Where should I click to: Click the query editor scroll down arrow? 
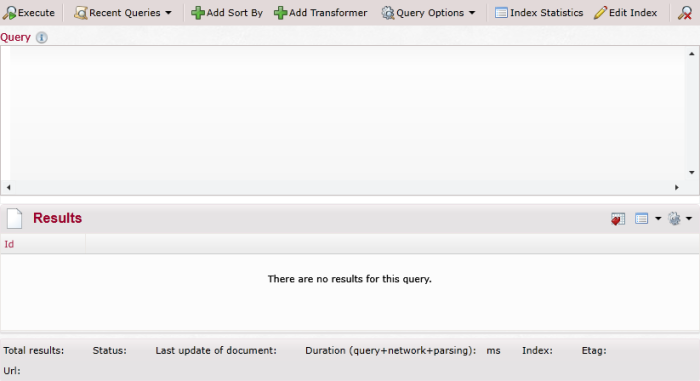(692, 172)
